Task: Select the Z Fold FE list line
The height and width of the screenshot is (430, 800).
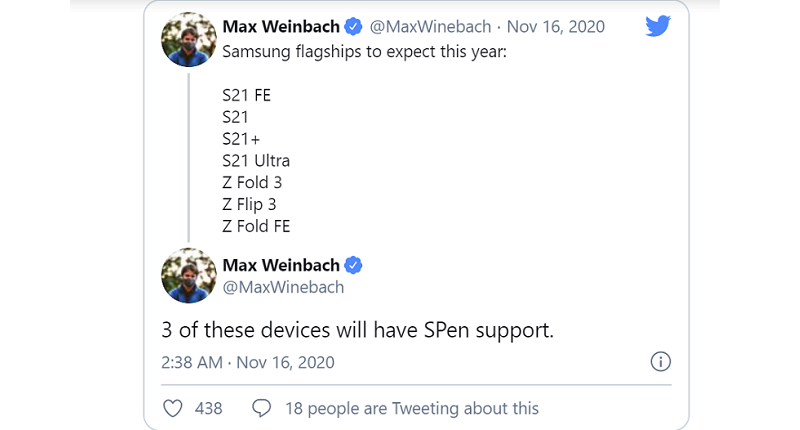Action: coord(256,226)
